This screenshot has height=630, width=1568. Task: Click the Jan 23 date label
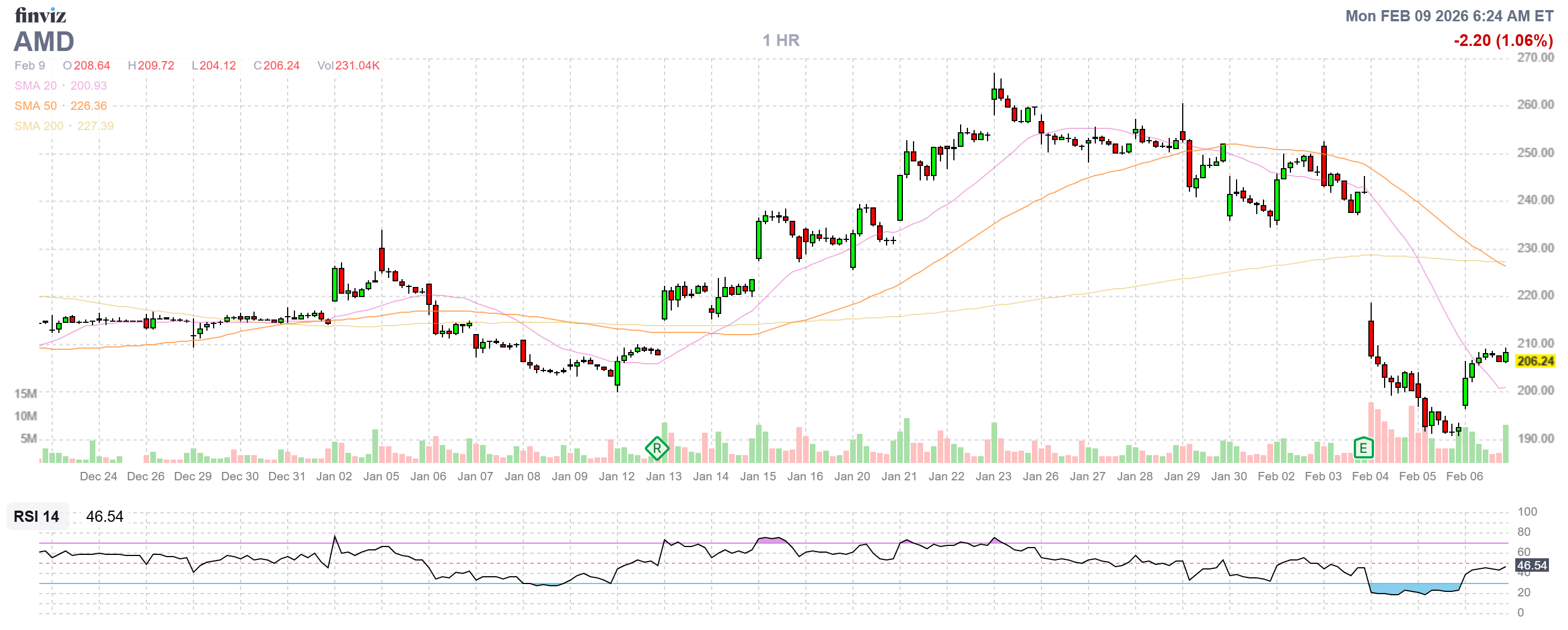(993, 476)
